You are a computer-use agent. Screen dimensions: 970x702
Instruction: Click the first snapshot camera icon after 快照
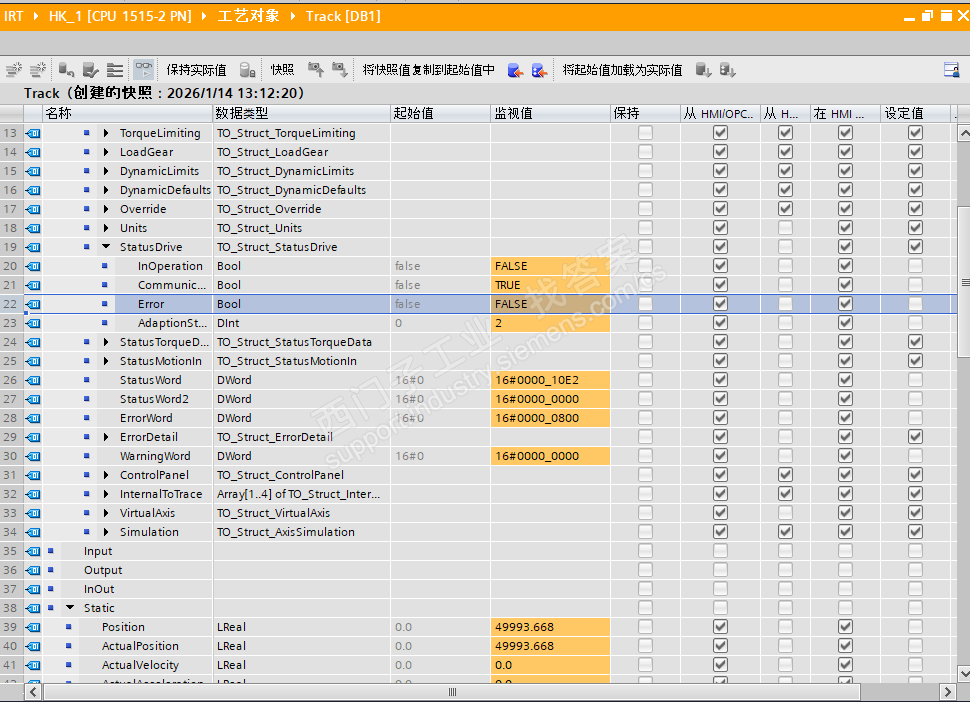coord(315,70)
